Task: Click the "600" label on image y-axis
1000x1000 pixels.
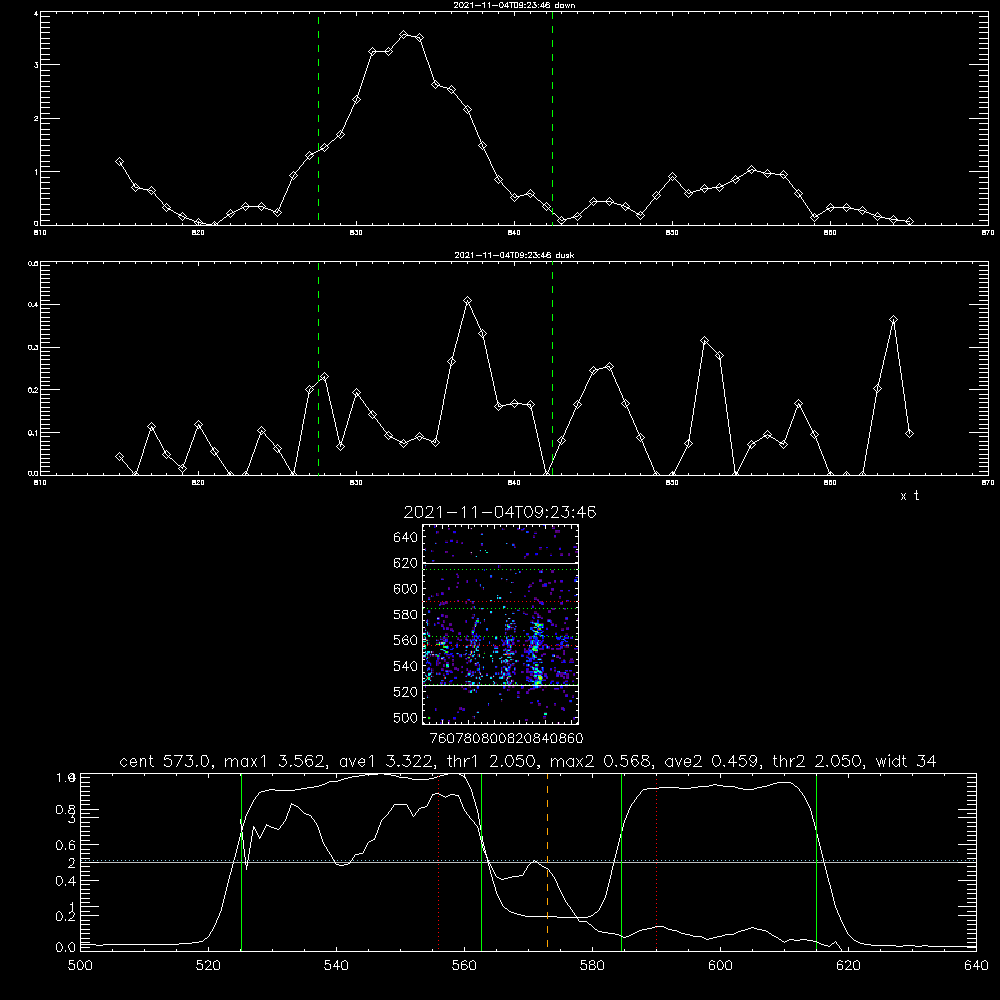Action: [406, 589]
